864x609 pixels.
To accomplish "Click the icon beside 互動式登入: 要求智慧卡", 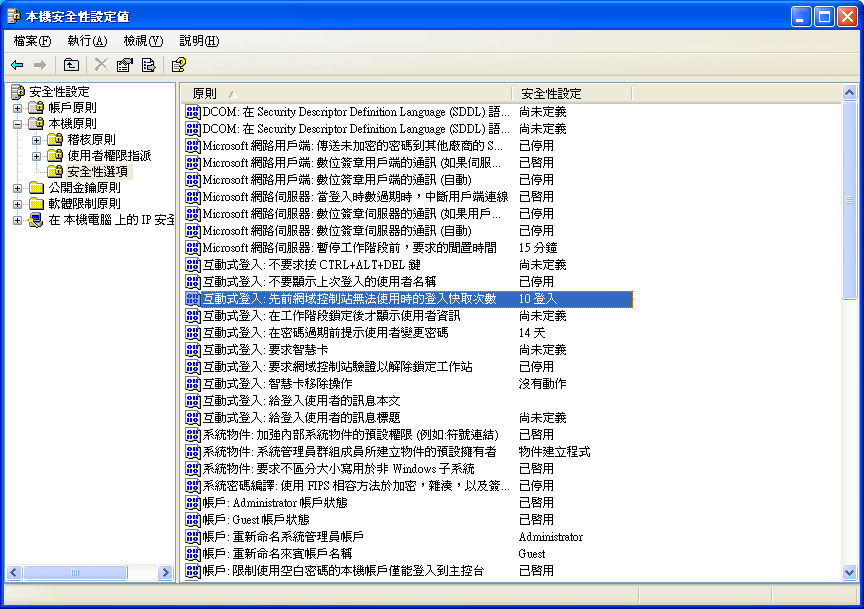I will (193, 350).
